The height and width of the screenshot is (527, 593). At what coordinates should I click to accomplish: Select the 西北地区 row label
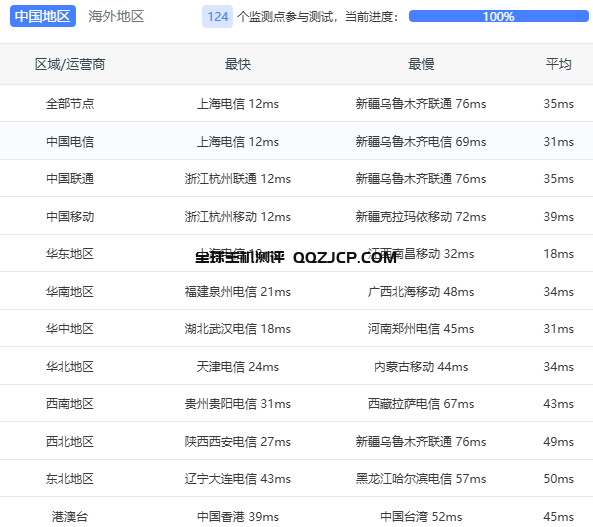(x=70, y=441)
